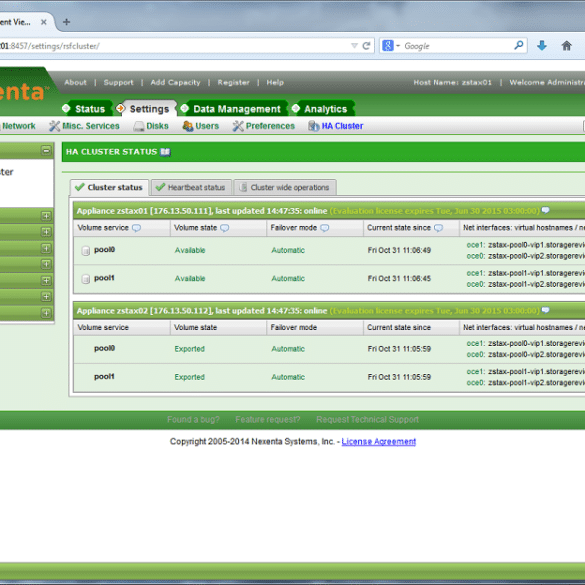Open Users settings
The height and width of the screenshot is (585, 585).
pos(201,126)
